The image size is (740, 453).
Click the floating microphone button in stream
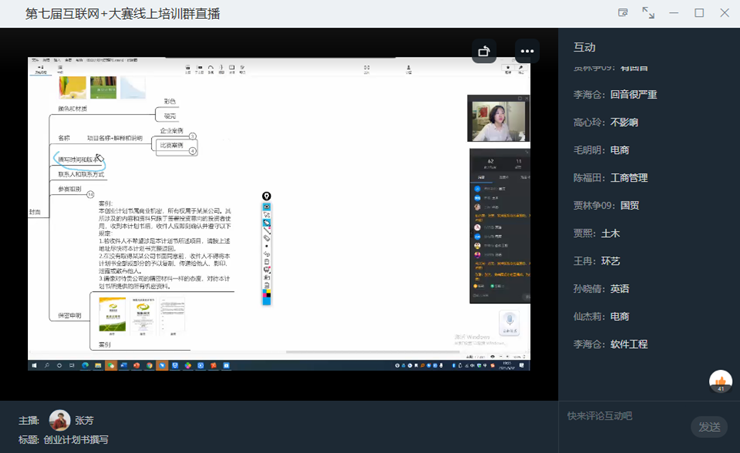[511, 331]
